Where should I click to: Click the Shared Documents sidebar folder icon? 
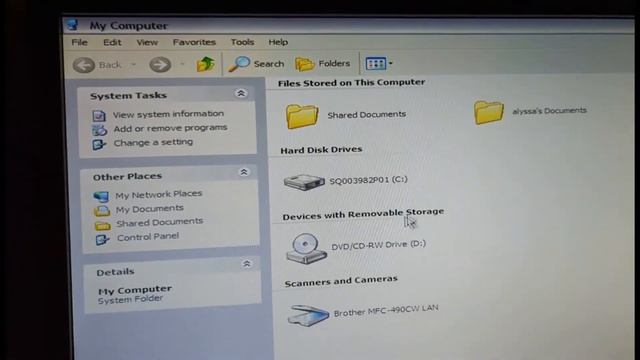pyautogui.click(x=102, y=225)
